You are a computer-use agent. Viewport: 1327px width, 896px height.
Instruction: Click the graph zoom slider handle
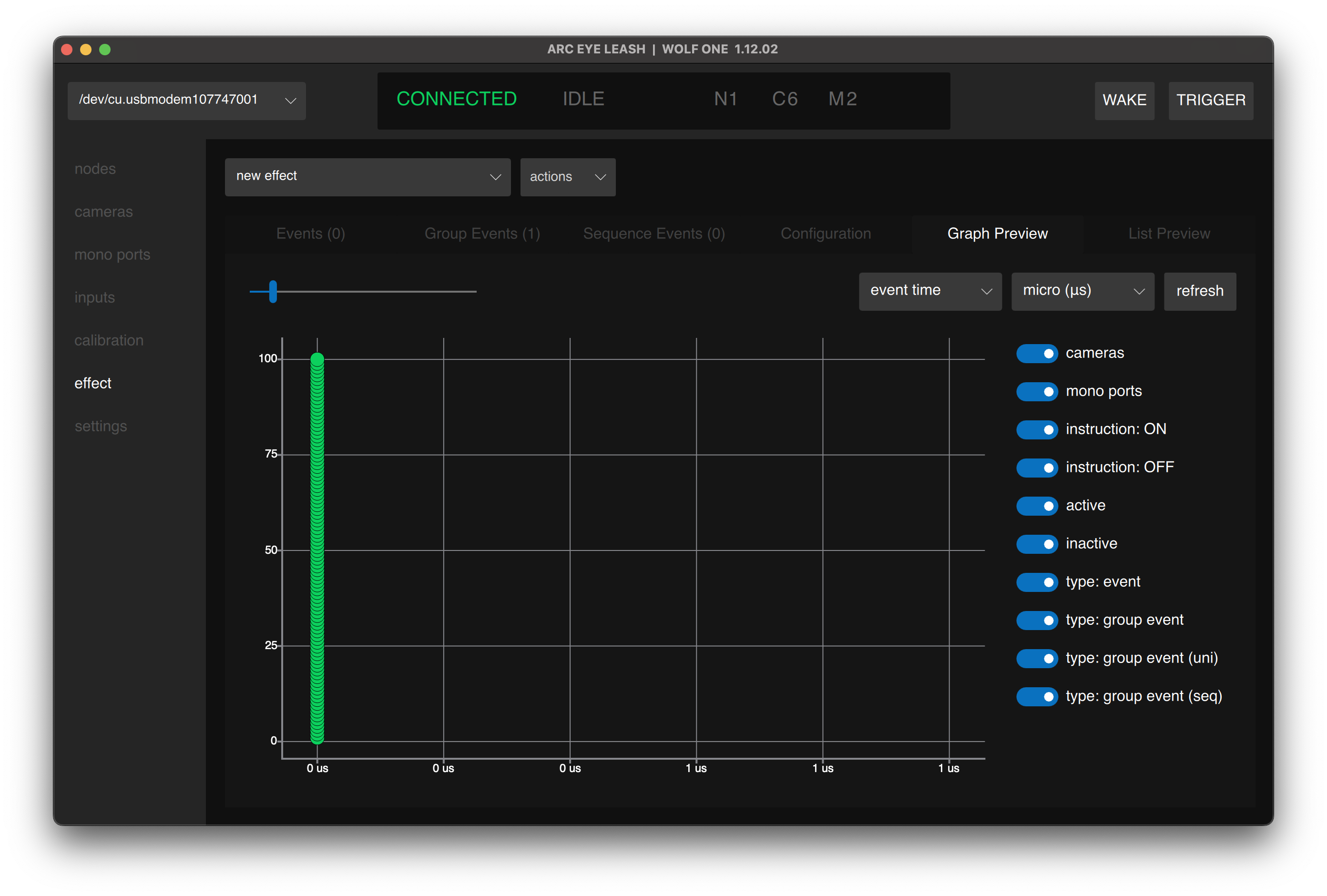tap(273, 291)
